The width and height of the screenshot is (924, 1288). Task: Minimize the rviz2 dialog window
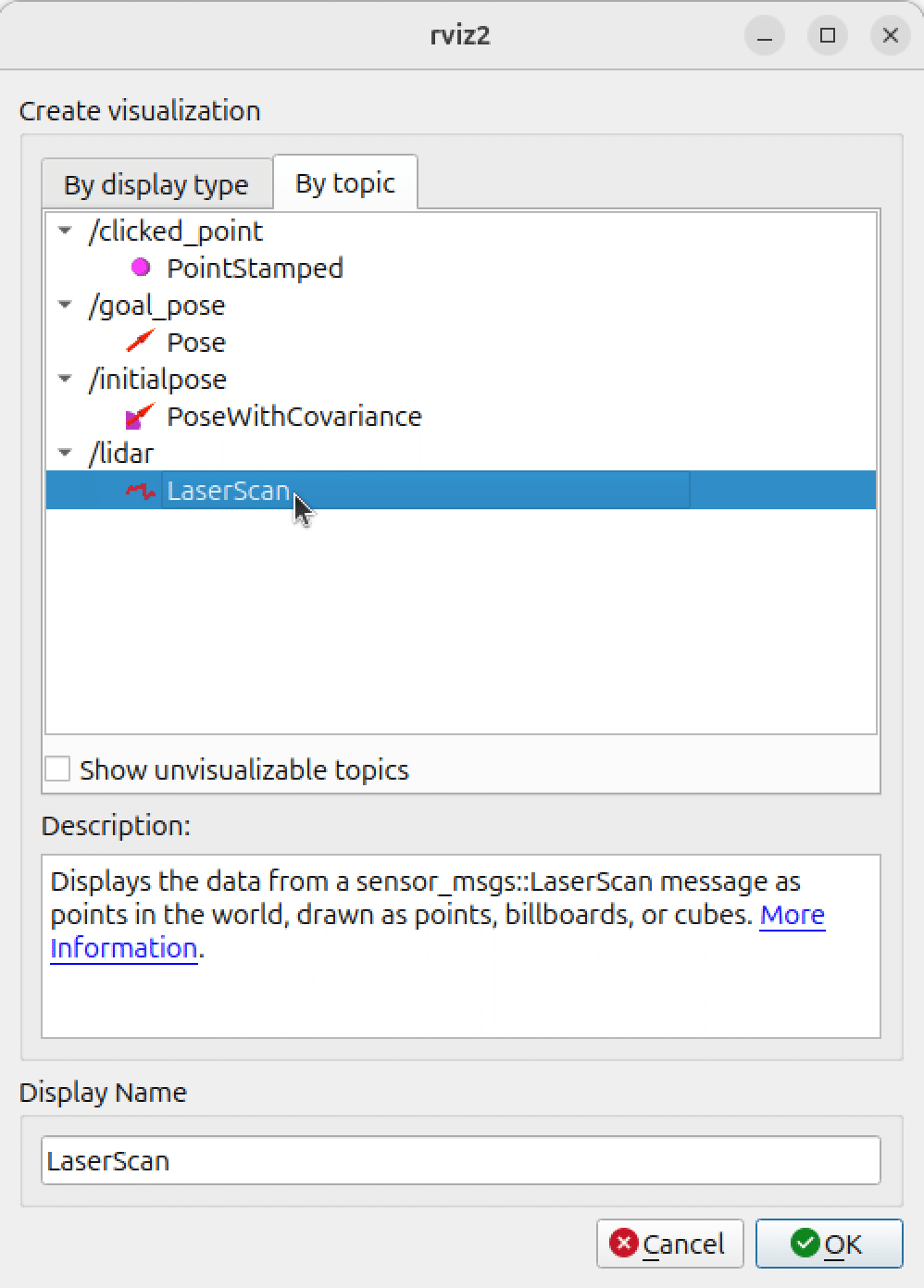click(765, 36)
